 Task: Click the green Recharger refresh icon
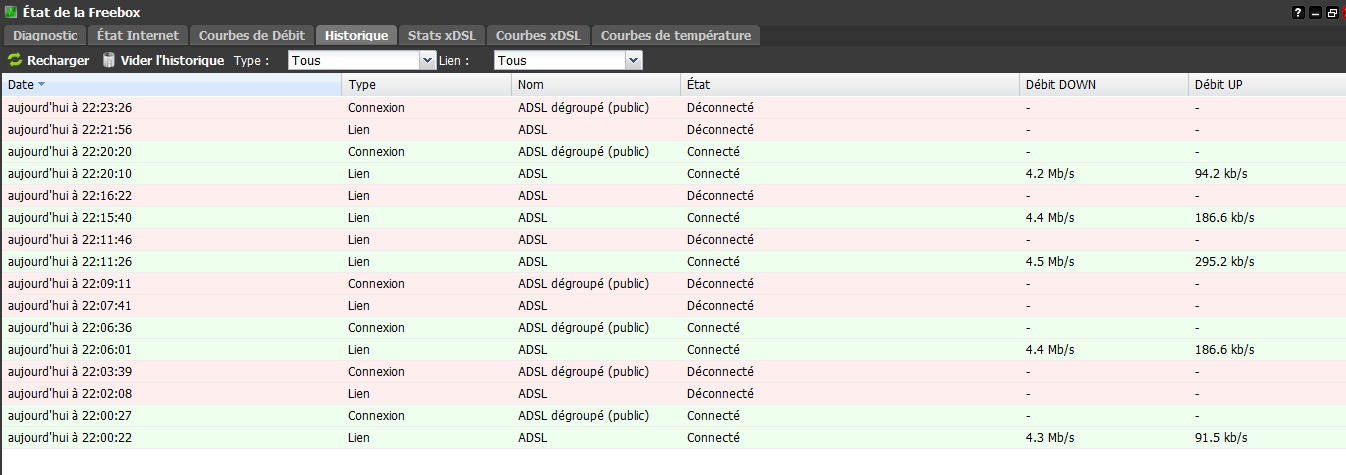point(15,61)
